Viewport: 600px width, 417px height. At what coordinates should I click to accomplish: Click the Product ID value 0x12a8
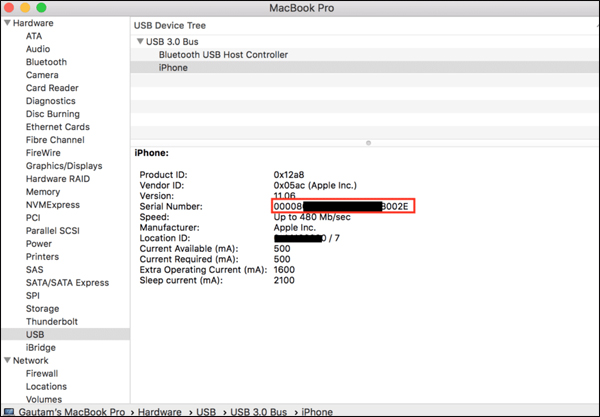click(289, 175)
